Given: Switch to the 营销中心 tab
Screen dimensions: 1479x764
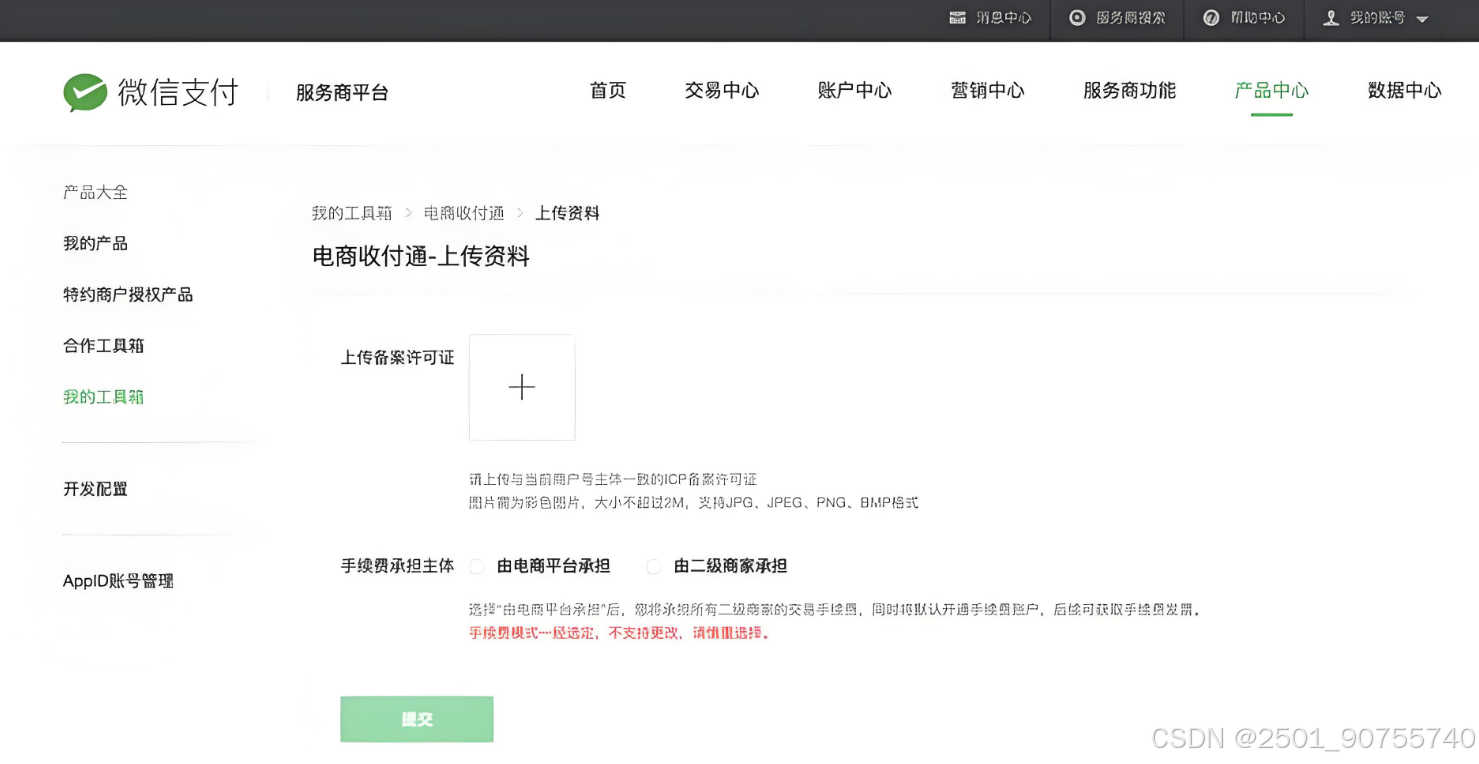Looking at the screenshot, I should [988, 91].
